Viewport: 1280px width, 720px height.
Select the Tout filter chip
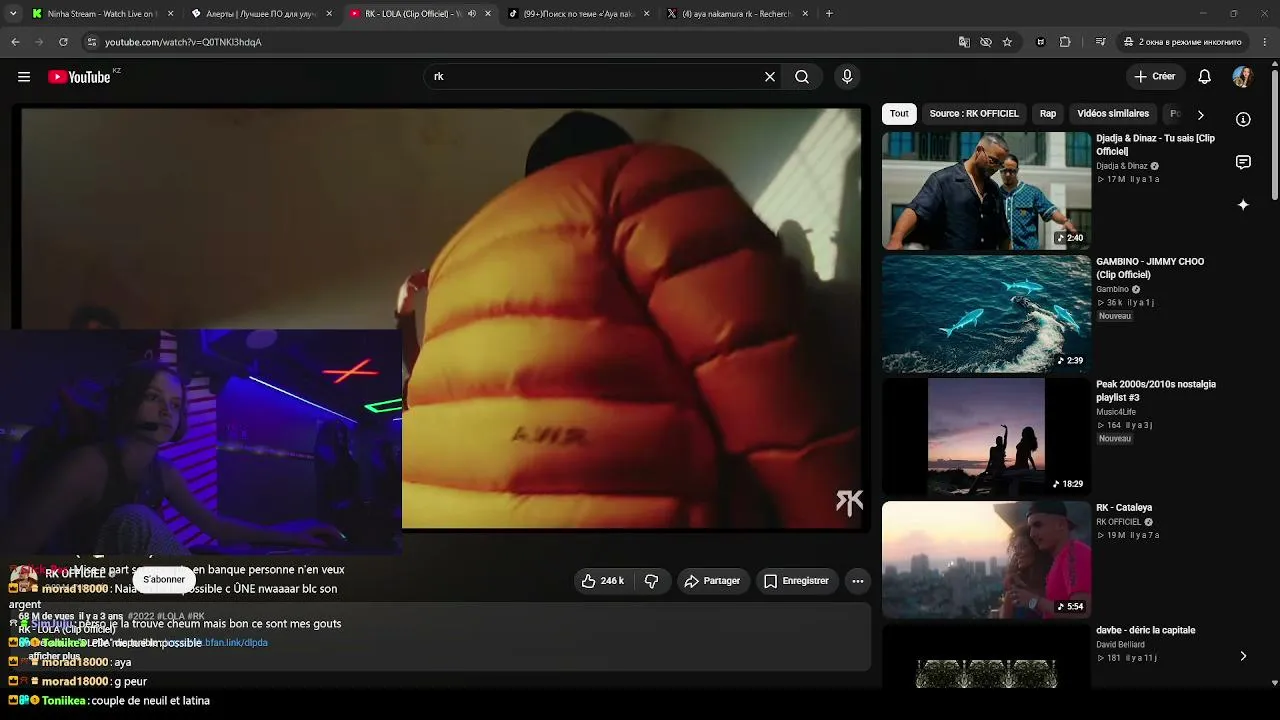[x=899, y=114]
